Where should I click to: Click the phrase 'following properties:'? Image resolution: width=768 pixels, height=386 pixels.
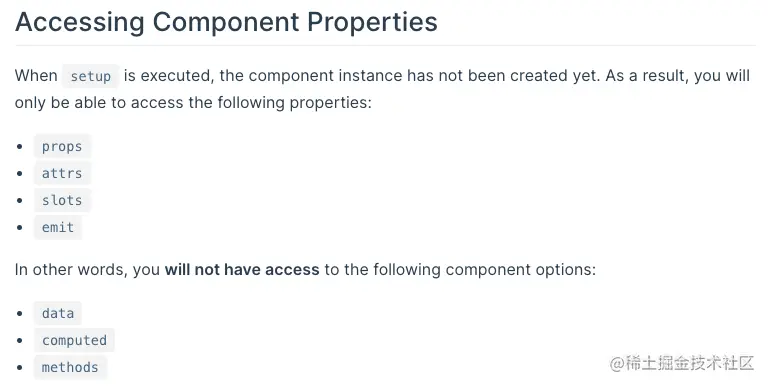tap(294, 103)
